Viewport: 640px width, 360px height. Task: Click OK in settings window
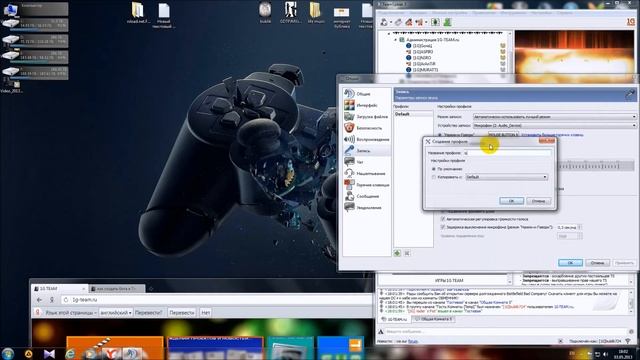point(570,263)
